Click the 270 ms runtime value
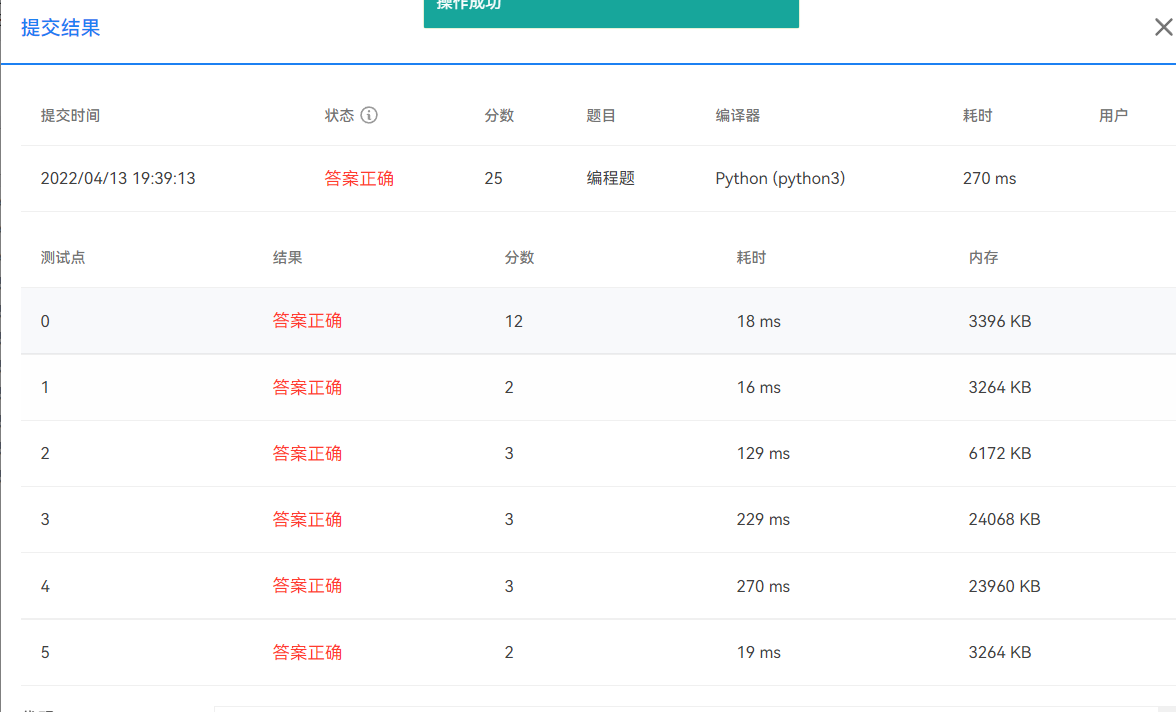This screenshot has height=712, width=1176. (x=991, y=178)
